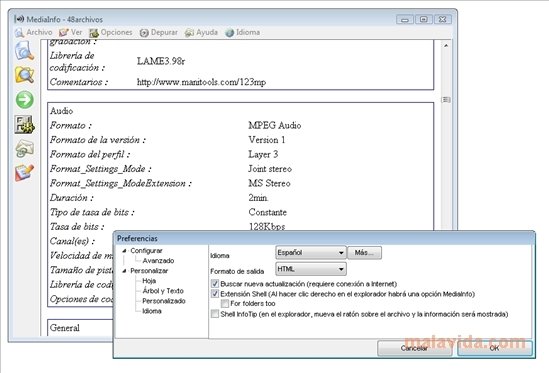Select Personalizado tree item
549x373 pixels.
click(x=164, y=301)
